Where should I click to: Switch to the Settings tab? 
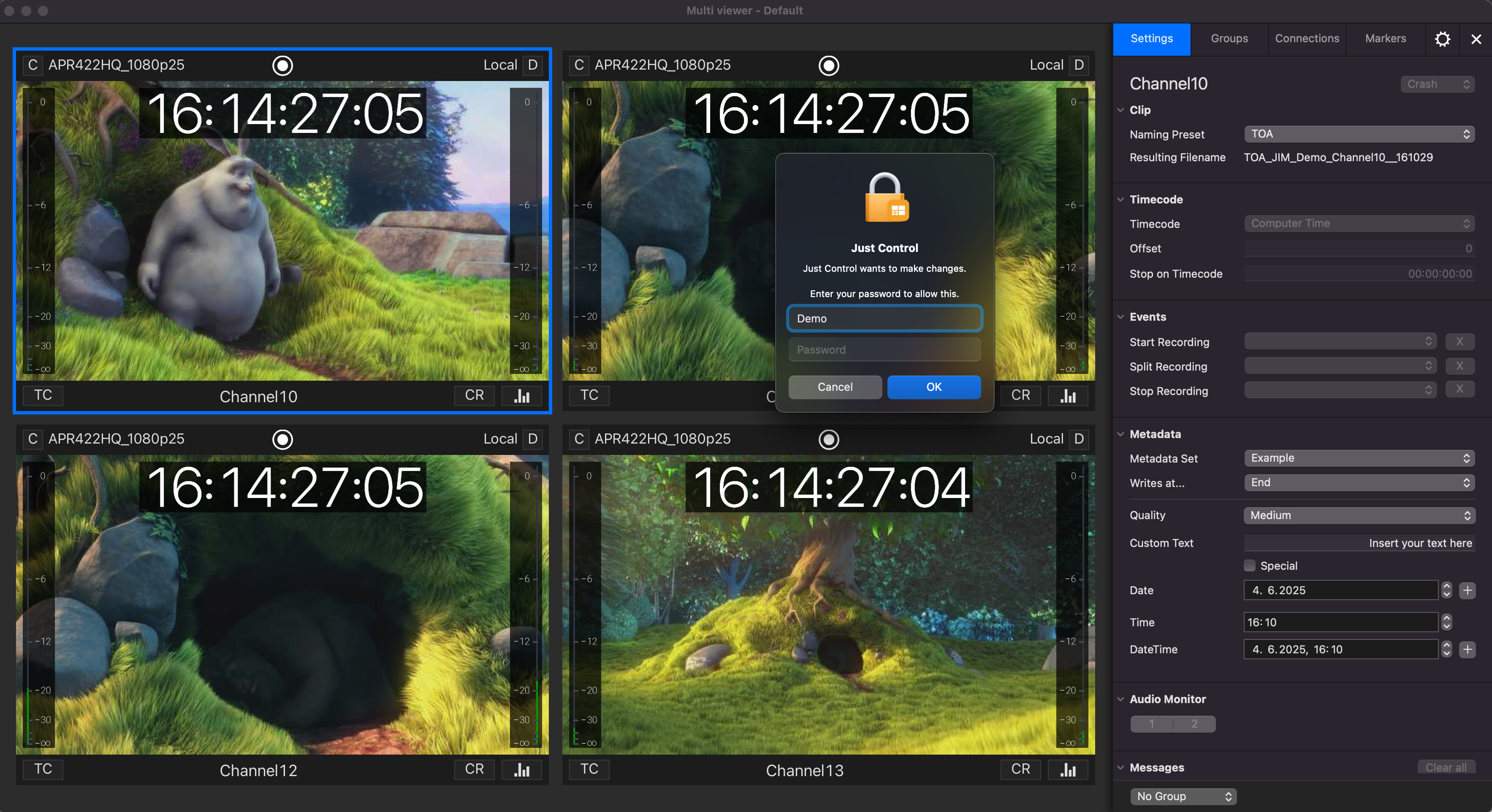point(1151,39)
